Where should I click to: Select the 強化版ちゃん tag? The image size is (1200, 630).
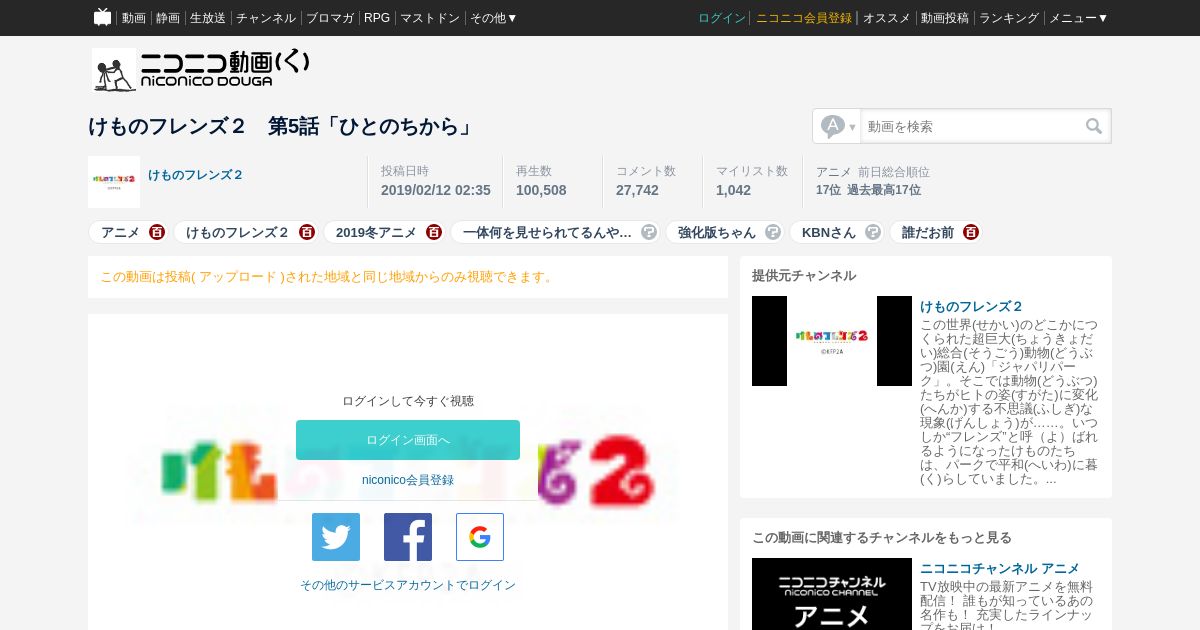click(717, 232)
